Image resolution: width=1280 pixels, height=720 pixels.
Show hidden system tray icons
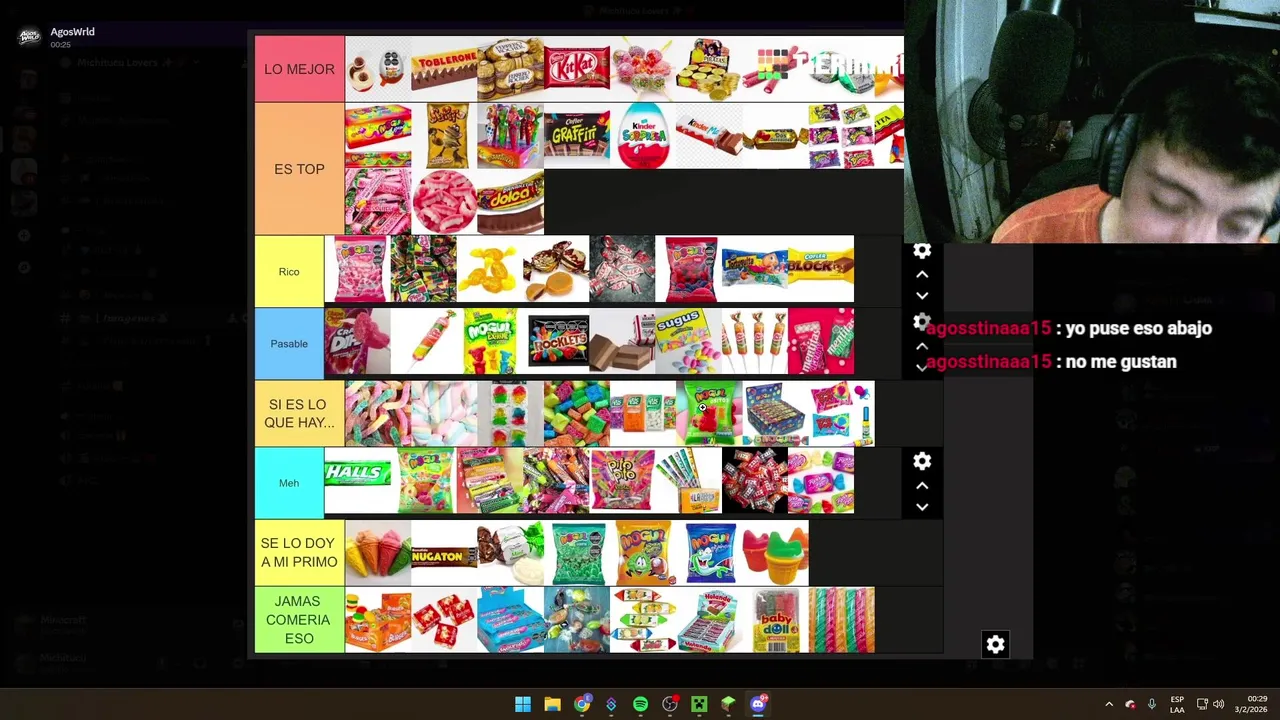coord(1108,704)
